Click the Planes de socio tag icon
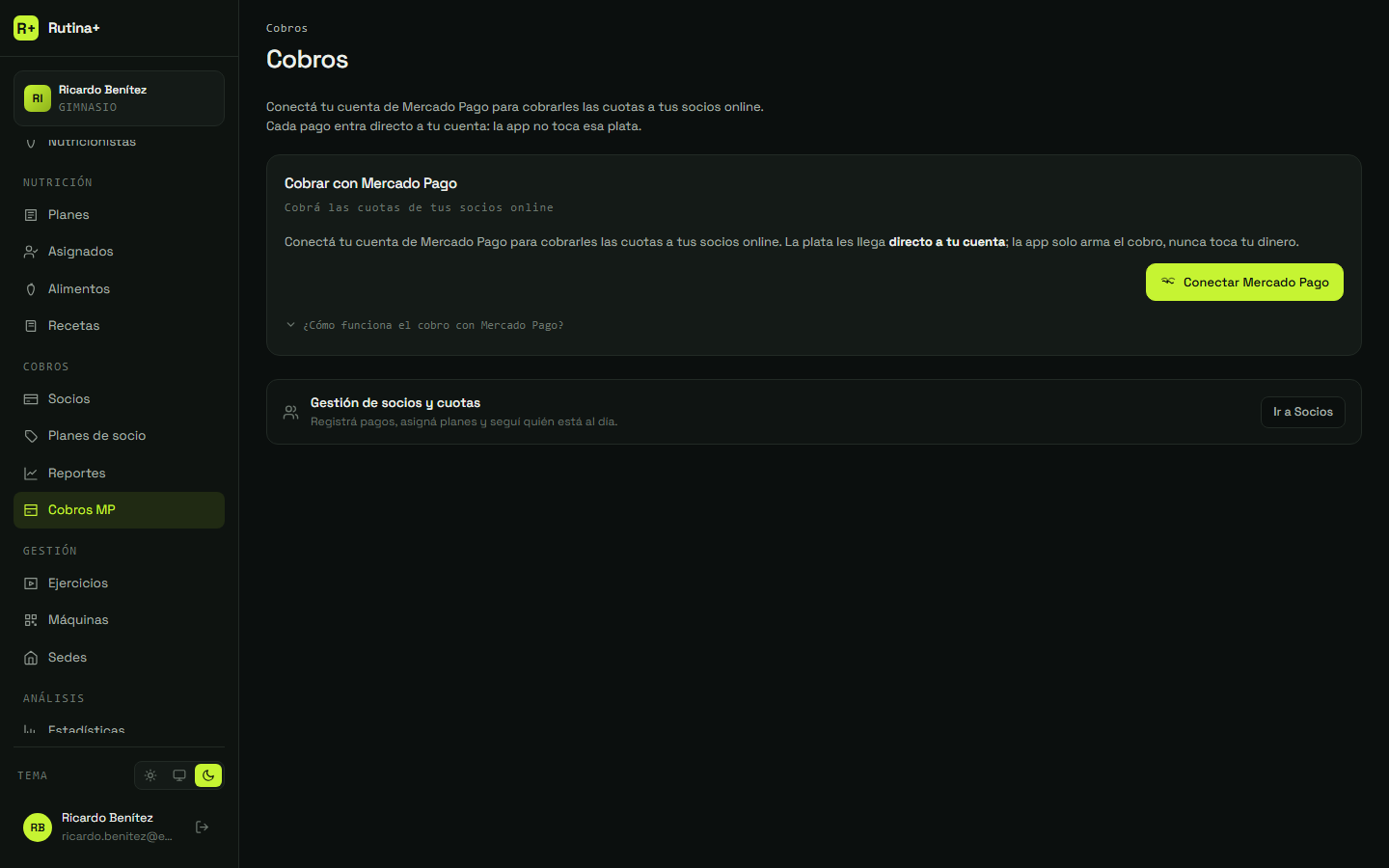The image size is (1389, 868). [x=31, y=436]
